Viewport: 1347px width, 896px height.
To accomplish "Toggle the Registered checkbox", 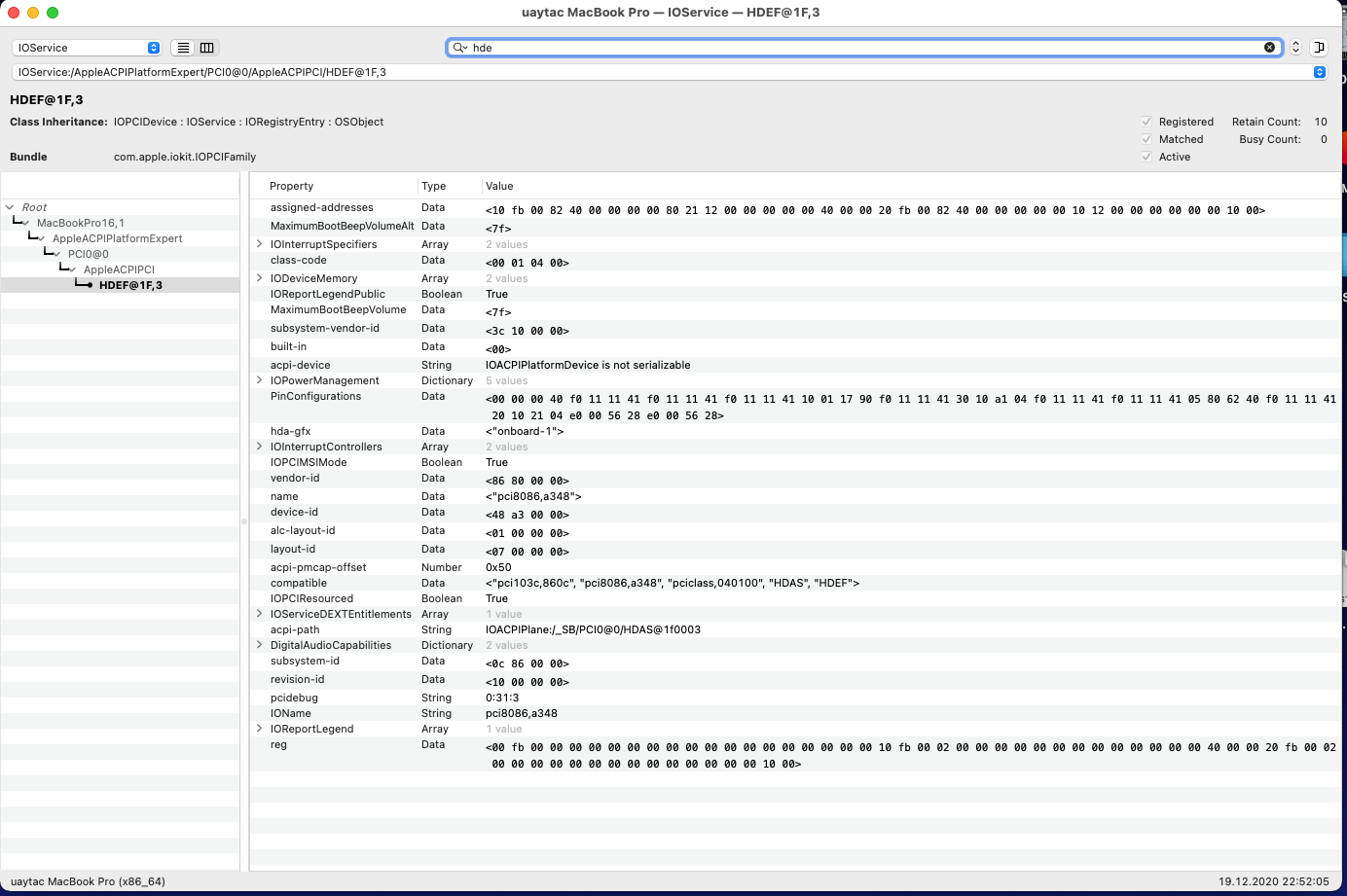I will coord(1147,122).
